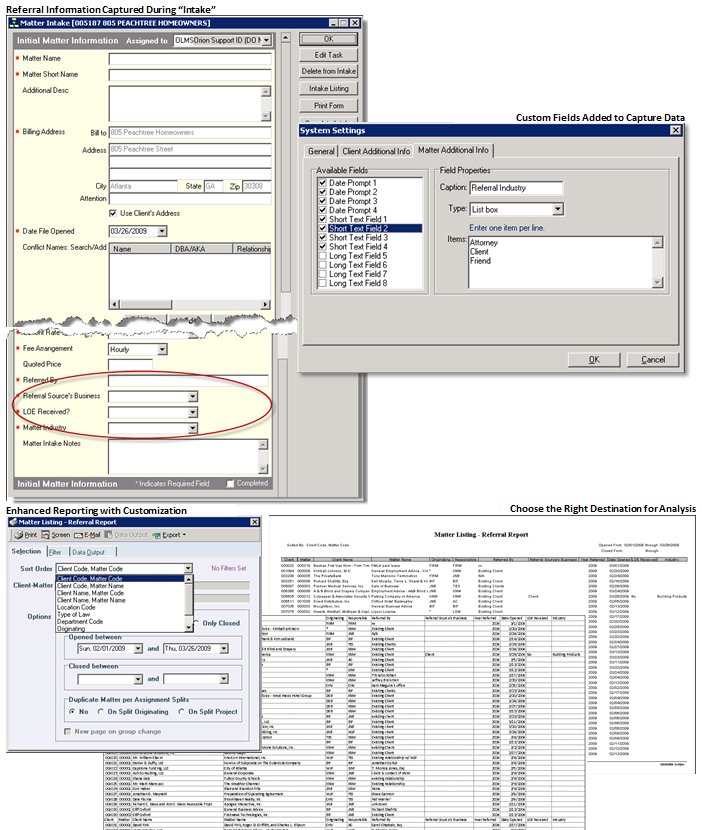Check Date Prompt 1 checkbox
The width and height of the screenshot is (702, 830).
point(322,183)
